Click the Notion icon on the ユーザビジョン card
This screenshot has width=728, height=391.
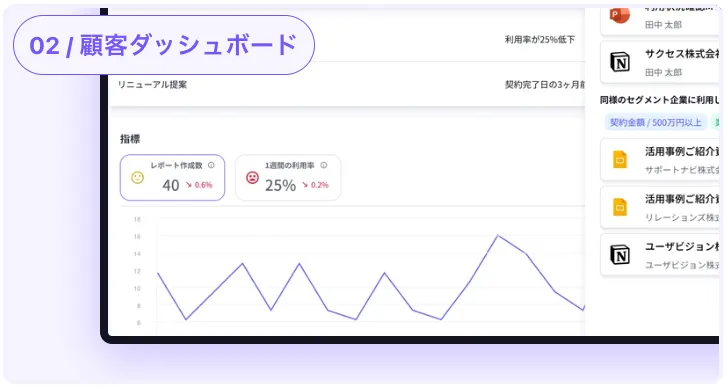(x=620, y=255)
